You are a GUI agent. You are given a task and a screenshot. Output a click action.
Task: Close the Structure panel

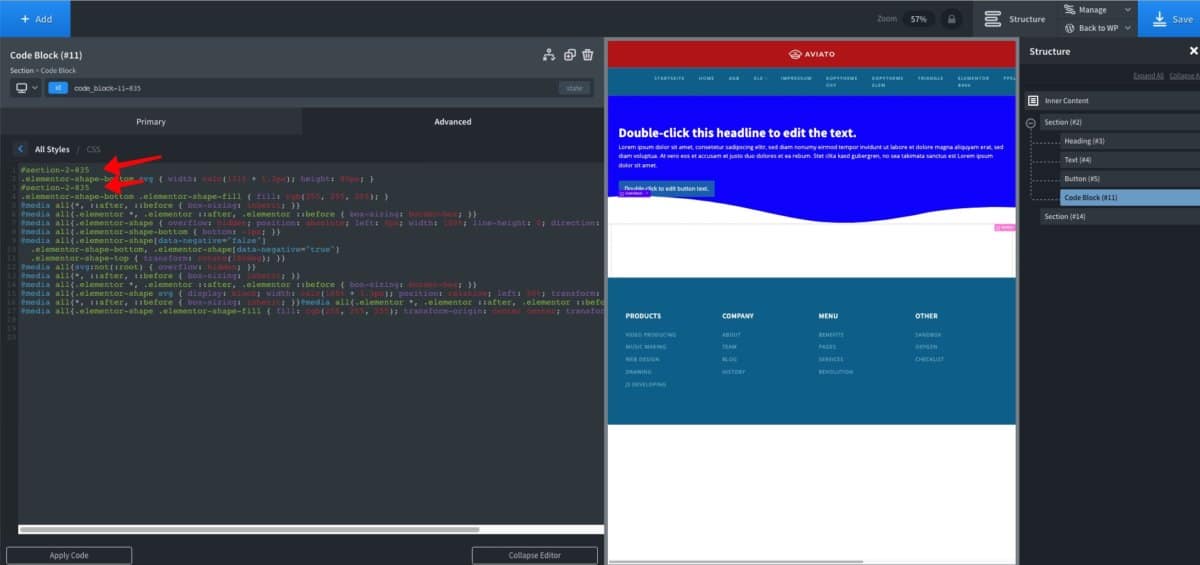pyautogui.click(x=1193, y=51)
